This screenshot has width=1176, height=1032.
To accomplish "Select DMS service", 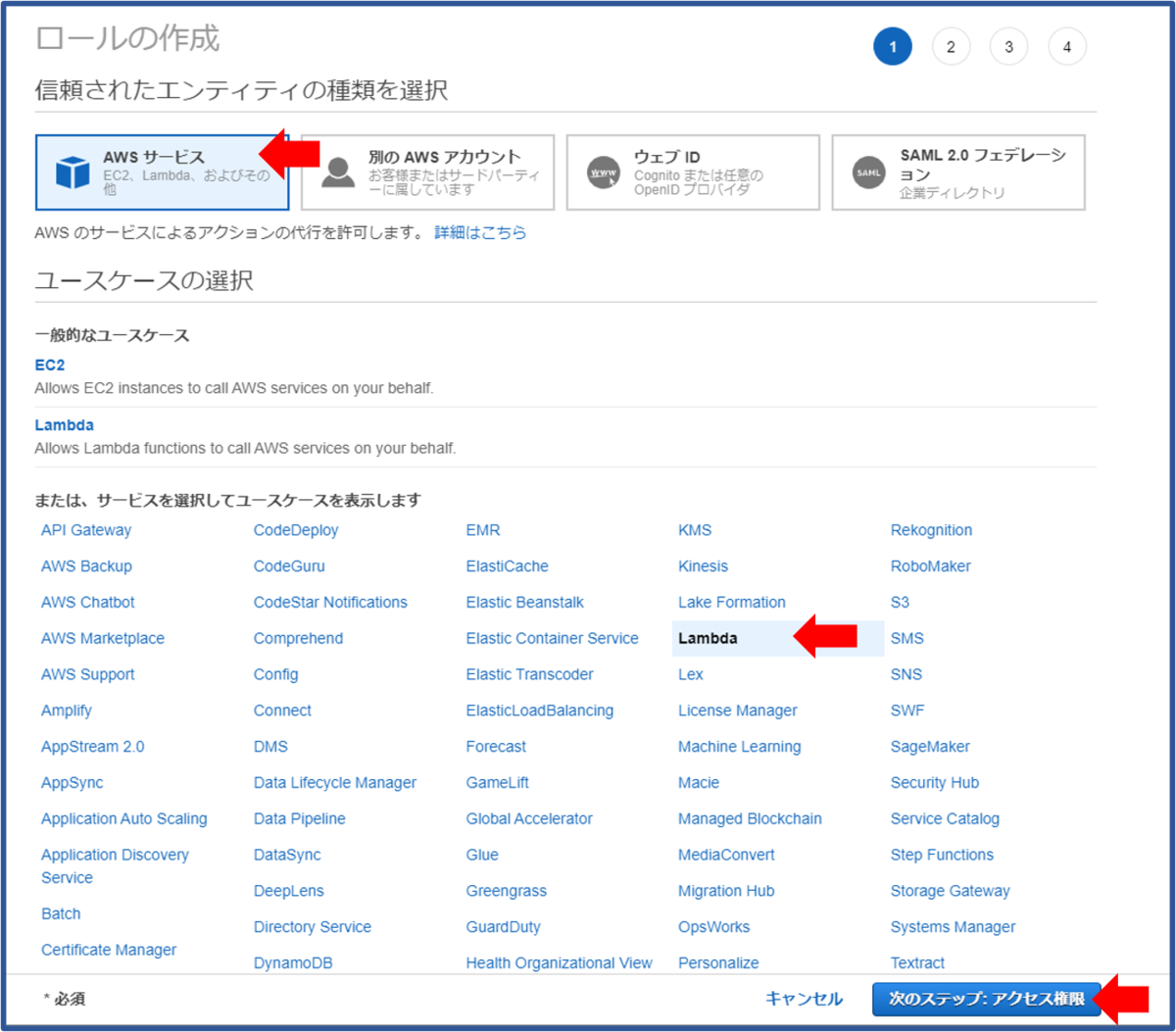I will (x=270, y=747).
